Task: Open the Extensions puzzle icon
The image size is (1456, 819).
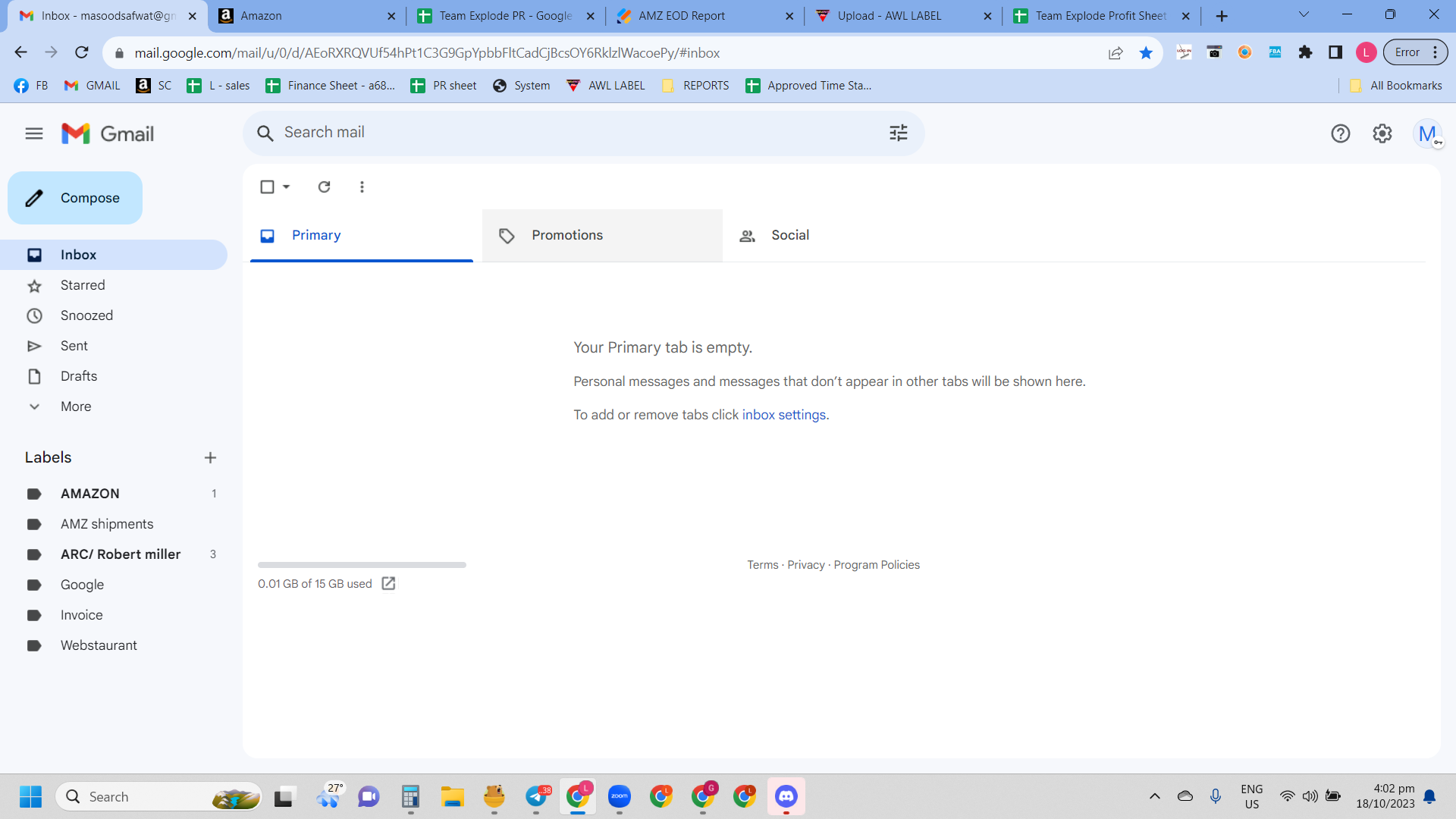Action: (1305, 52)
